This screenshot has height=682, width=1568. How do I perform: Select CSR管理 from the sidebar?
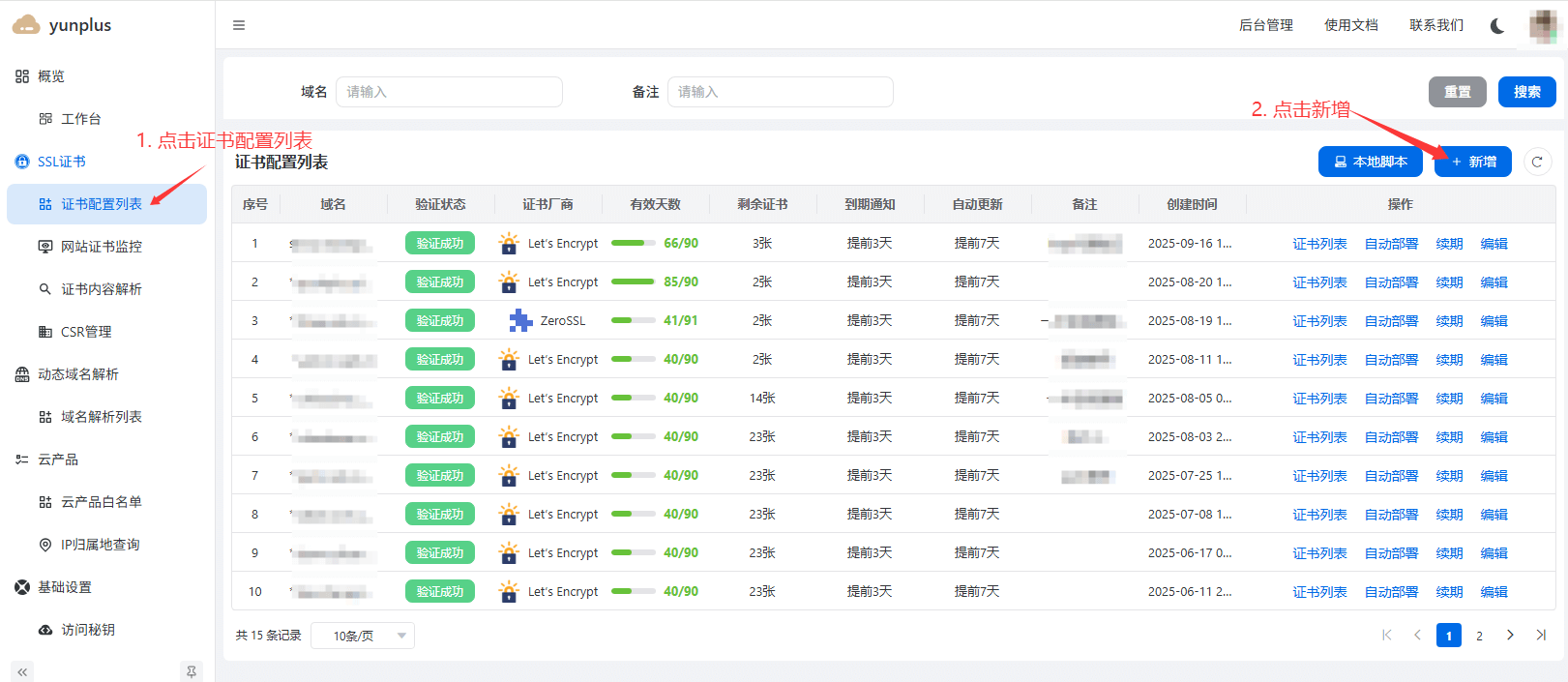coord(86,332)
